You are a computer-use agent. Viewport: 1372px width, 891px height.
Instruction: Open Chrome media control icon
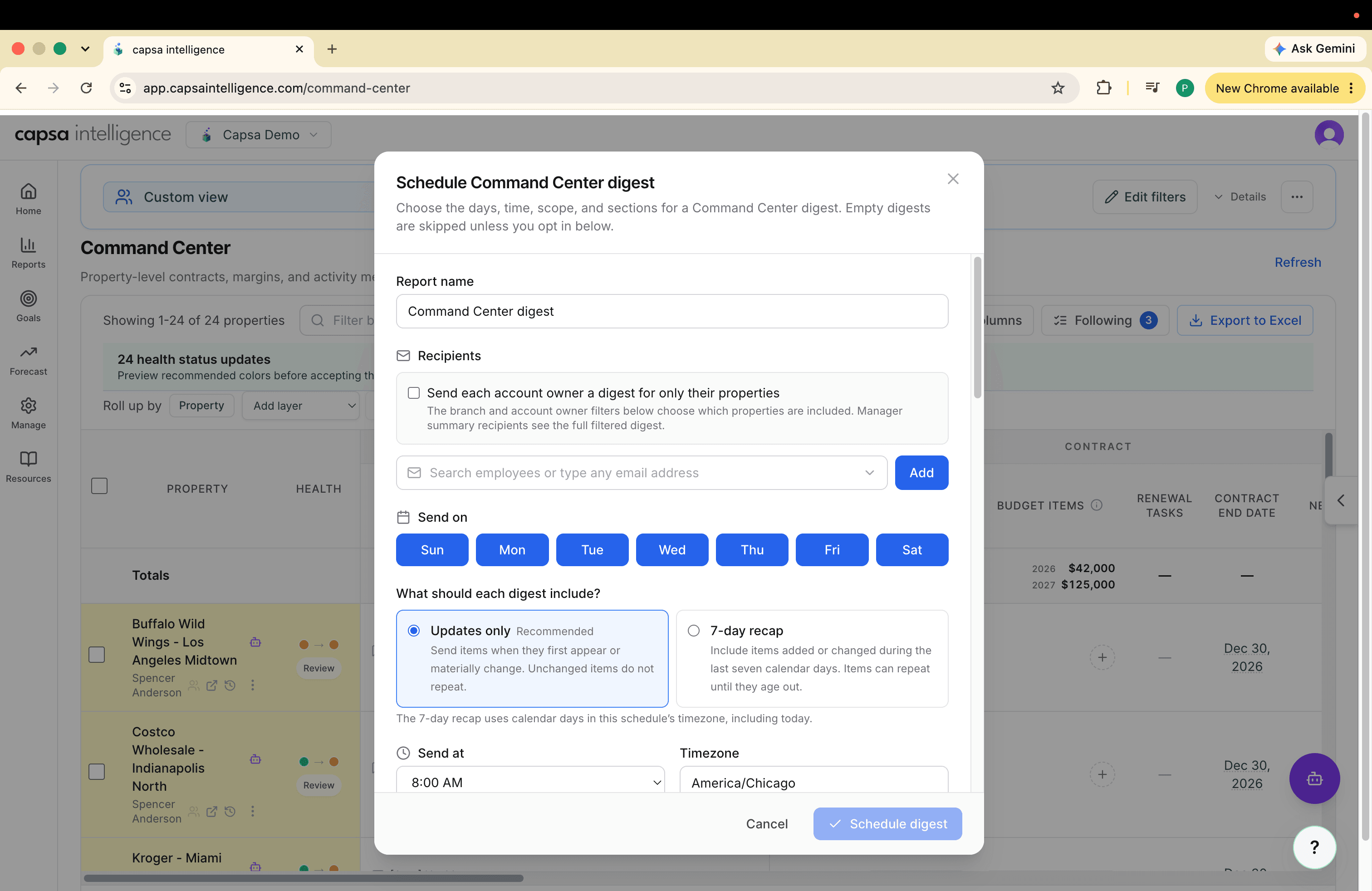click(x=1152, y=88)
